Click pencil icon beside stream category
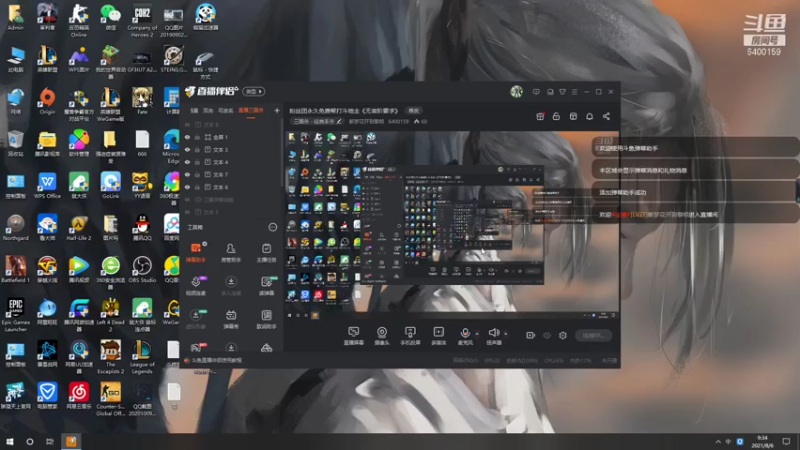The width and height of the screenshot is (800, 450). [x=339, y=121]
